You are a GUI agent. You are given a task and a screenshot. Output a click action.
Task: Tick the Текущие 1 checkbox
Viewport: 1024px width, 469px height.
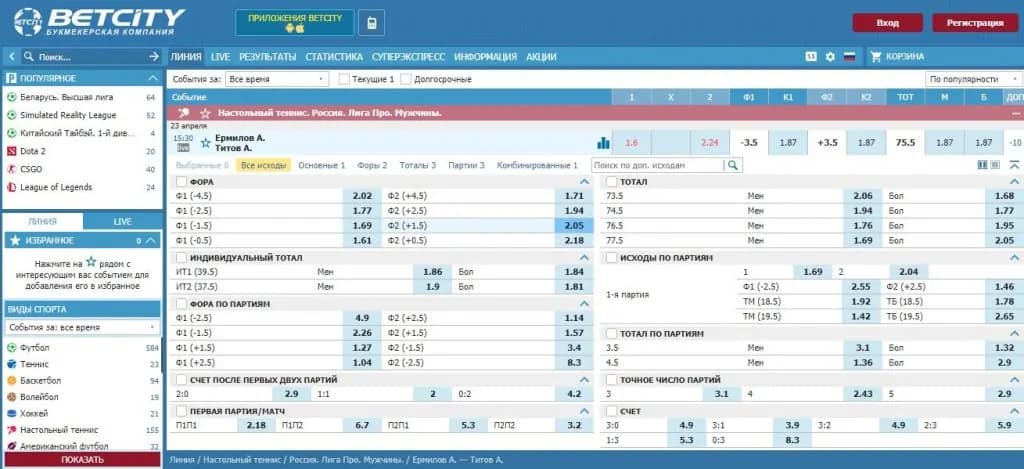coord(344,79)
